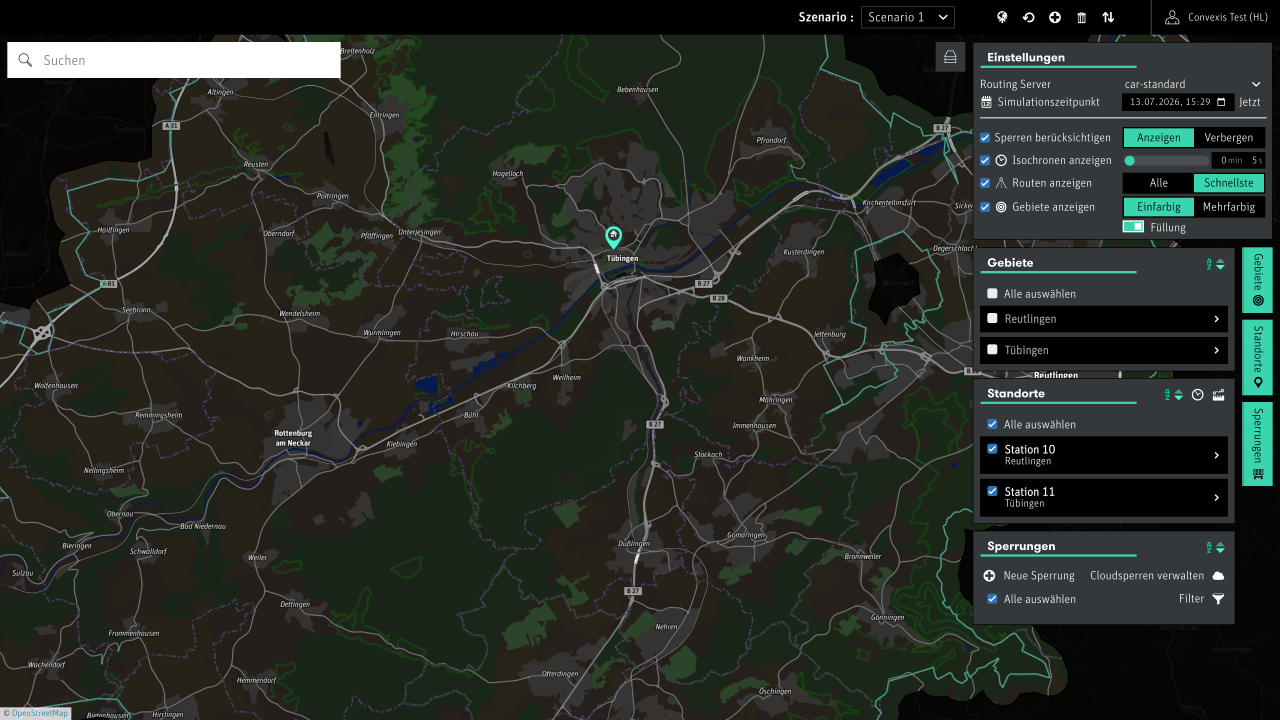This screenshot has height=720, width=1280.
Task: Add a new scenario with plus icon
Action: tap(1055, 17)
